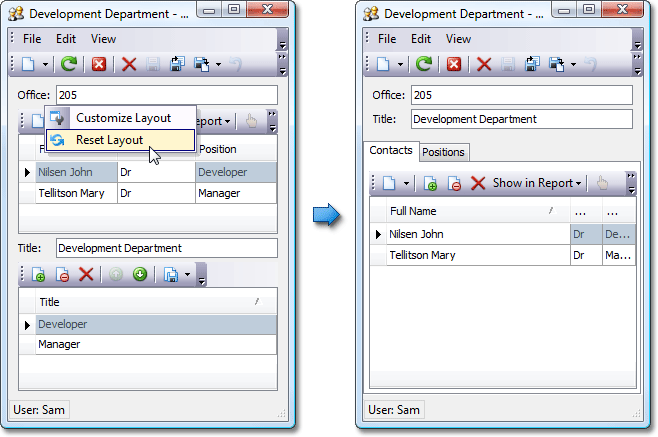Select Reset Layout in the context menu
Screen dimensions: 658x437
[x=120, y=140]
